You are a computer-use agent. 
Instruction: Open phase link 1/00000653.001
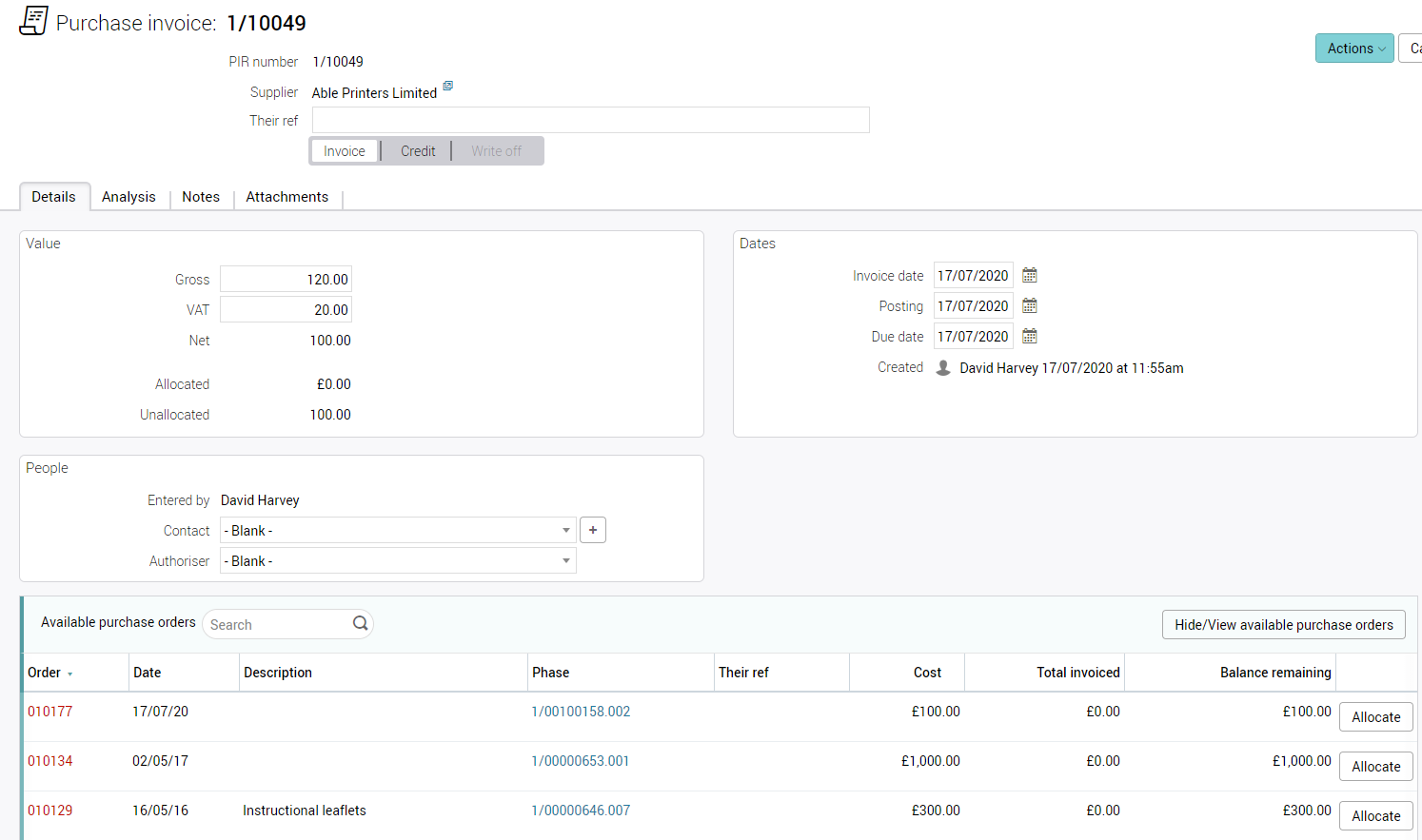click(x=581, y=761)
